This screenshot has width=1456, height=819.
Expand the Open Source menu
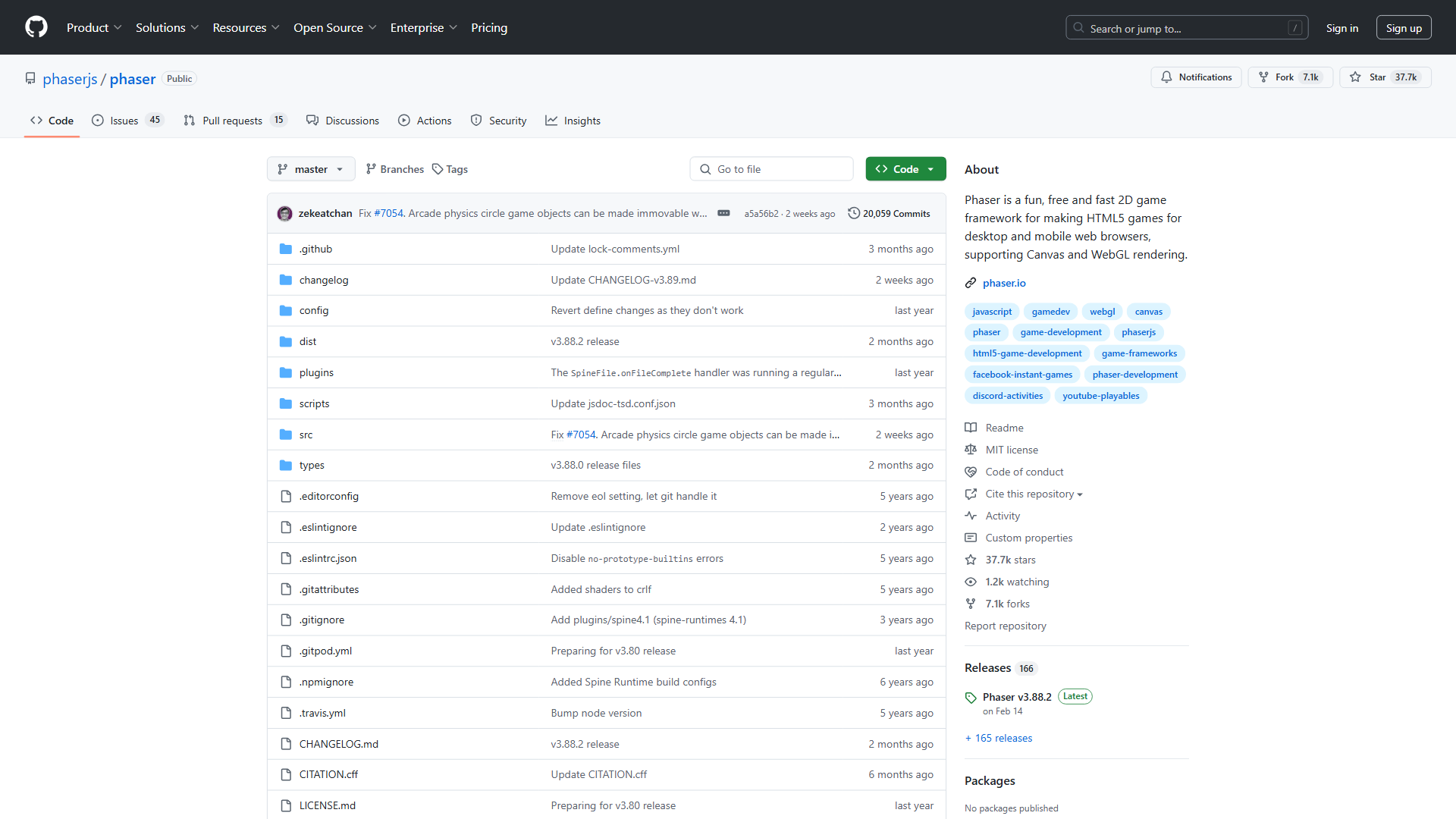tap(334, 28)
